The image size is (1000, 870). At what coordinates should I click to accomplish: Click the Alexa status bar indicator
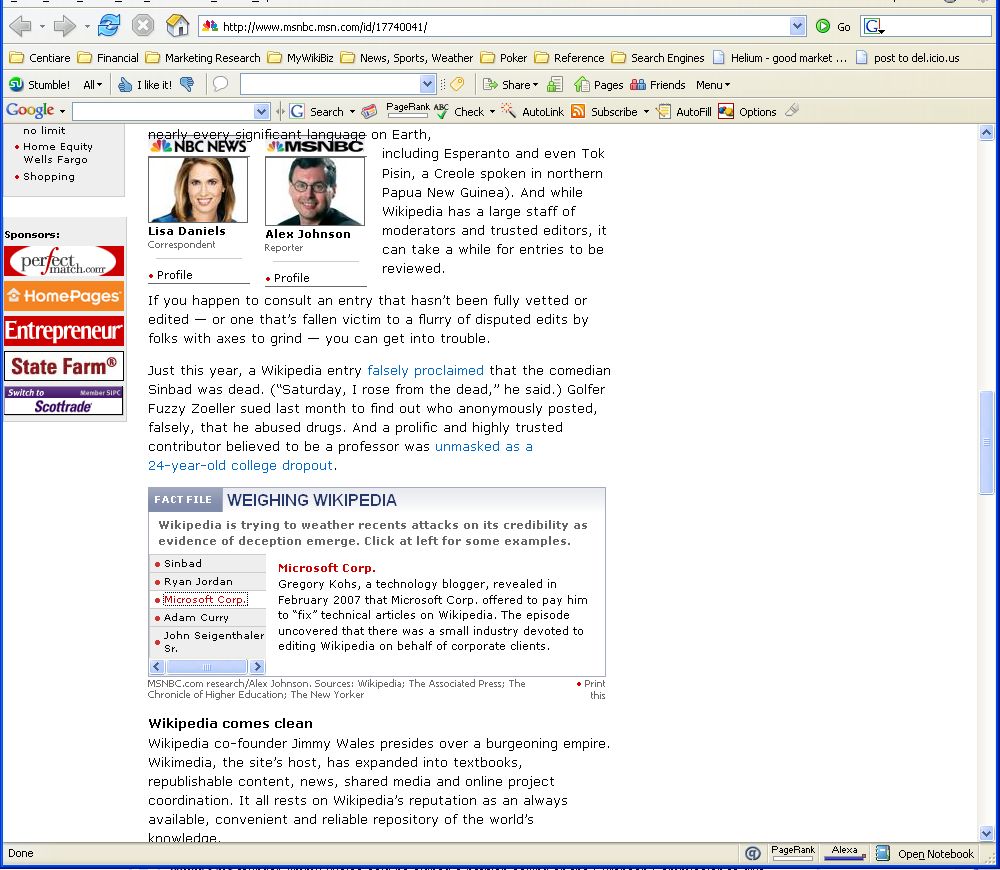click(844, 852)
